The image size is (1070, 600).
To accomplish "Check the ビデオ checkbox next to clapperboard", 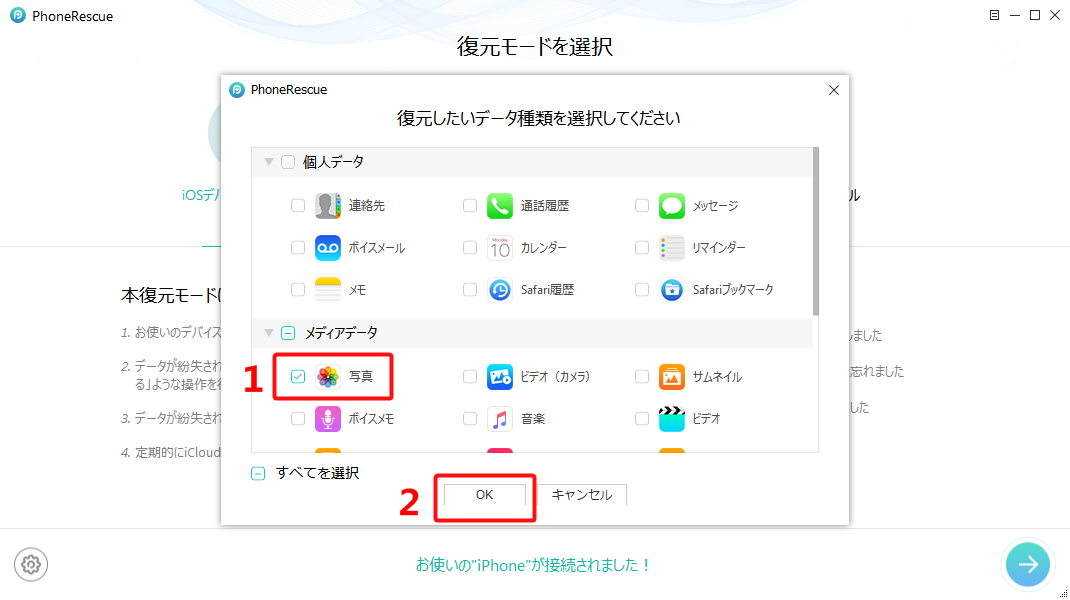I will point(641,418).
